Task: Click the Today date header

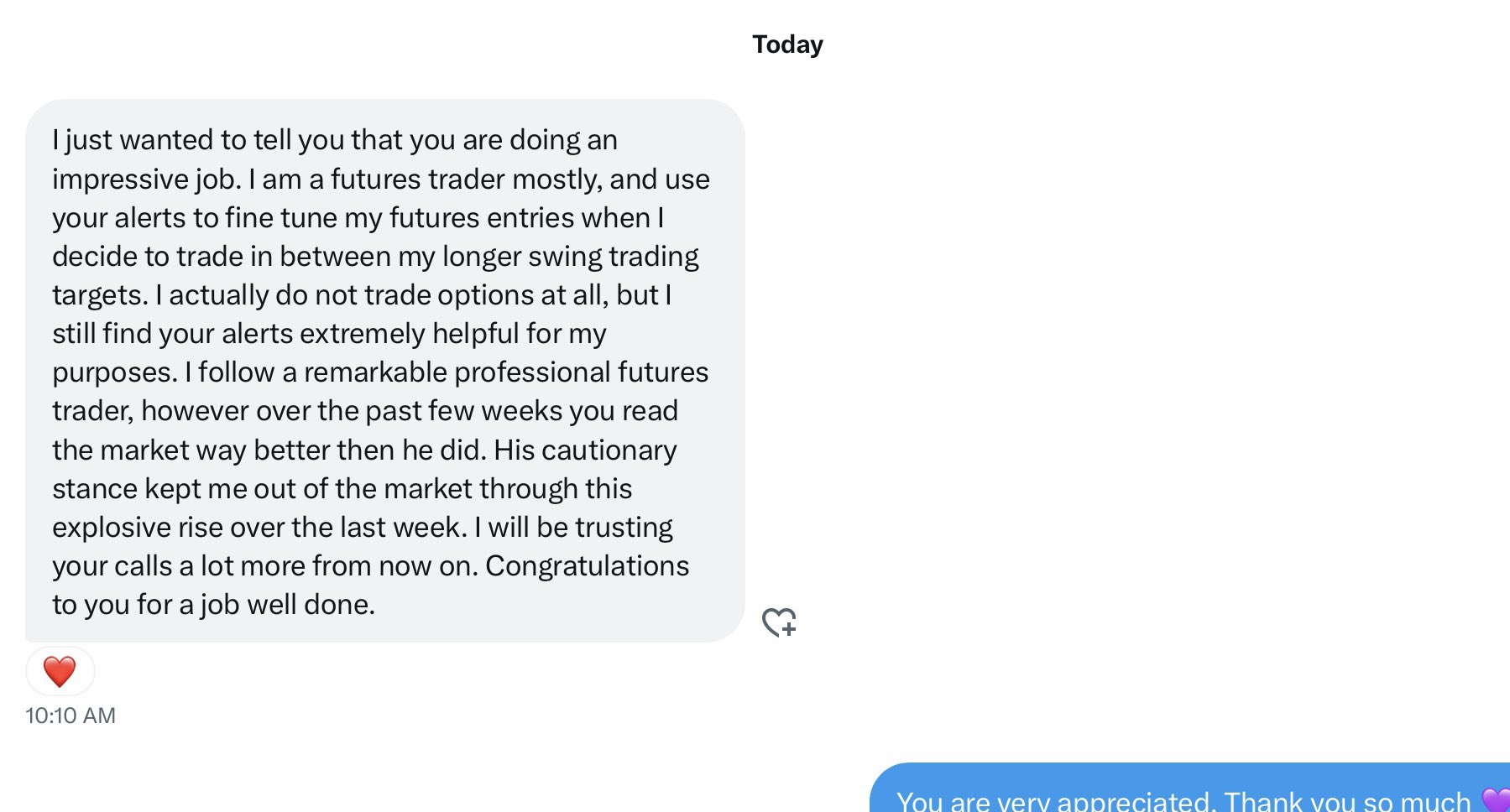Action: pos(787,44)
